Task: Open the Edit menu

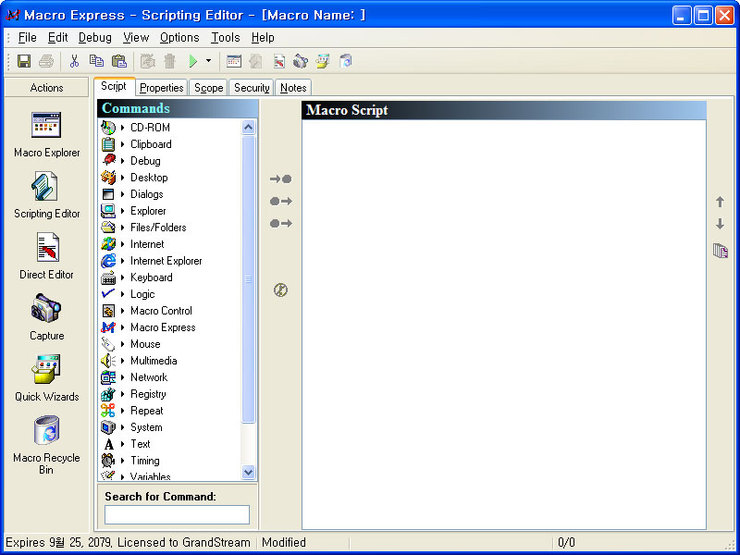Action: click(58, 37)
